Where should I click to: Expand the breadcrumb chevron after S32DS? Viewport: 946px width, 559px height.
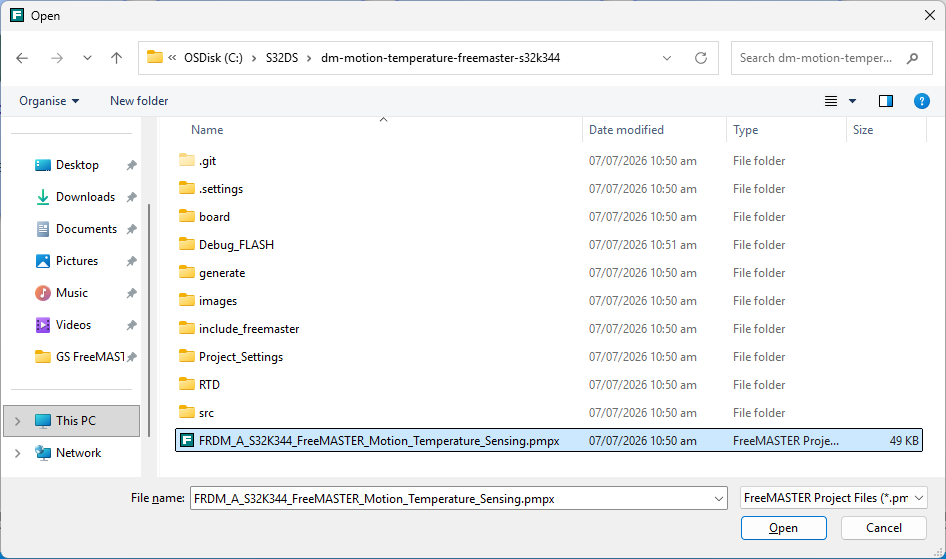click(310, 58)
